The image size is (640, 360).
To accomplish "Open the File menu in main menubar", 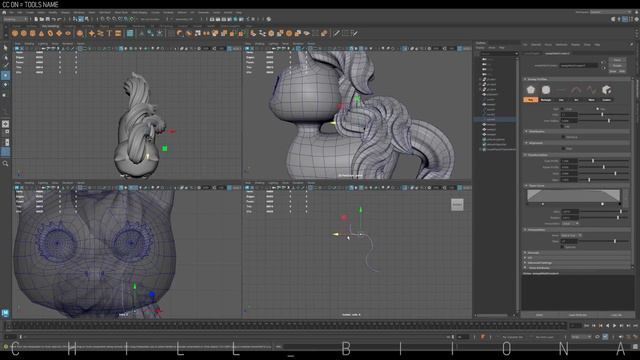I will pos(11,13).
